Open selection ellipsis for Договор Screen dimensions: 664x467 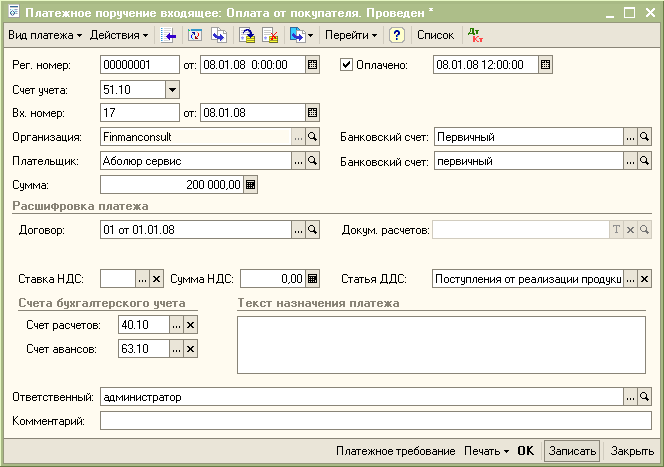(x=299, y=229)
